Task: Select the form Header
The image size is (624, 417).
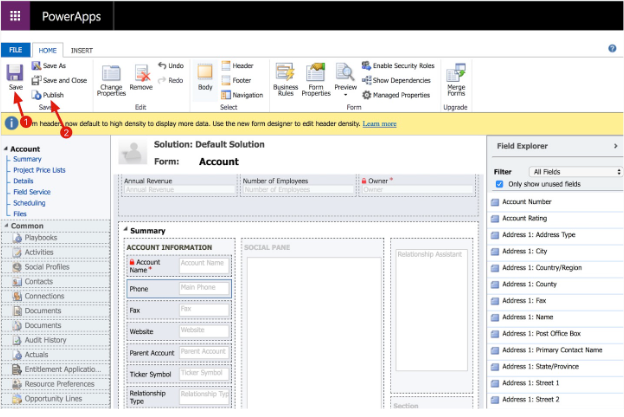Action: pyautogui.click(x=237, y=66)
